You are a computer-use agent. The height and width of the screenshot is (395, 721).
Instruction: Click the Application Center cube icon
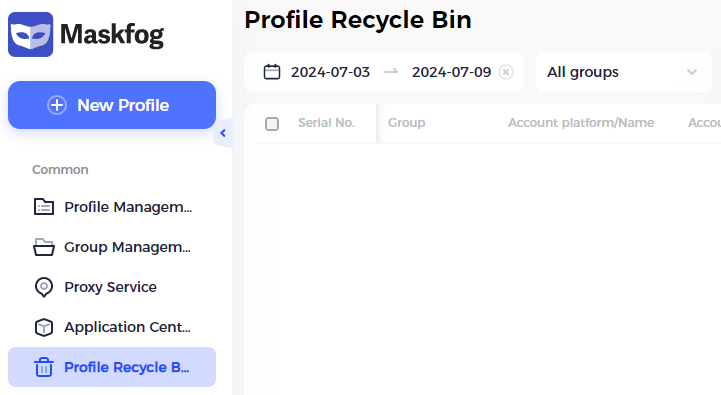point(44,327)
